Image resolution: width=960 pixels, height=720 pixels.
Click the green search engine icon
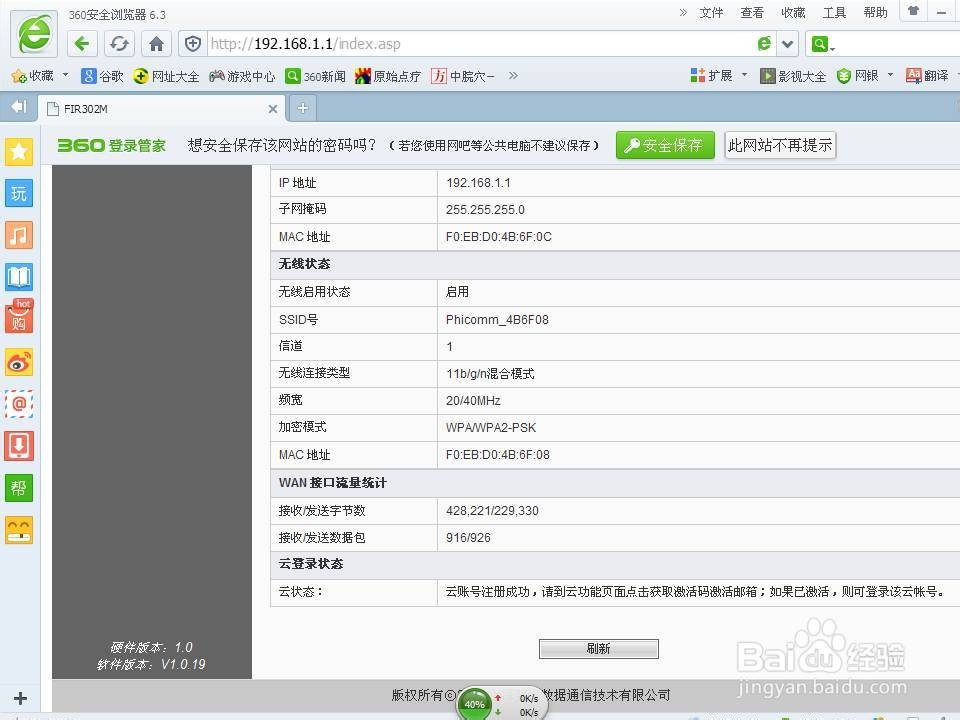coord(819,44)
